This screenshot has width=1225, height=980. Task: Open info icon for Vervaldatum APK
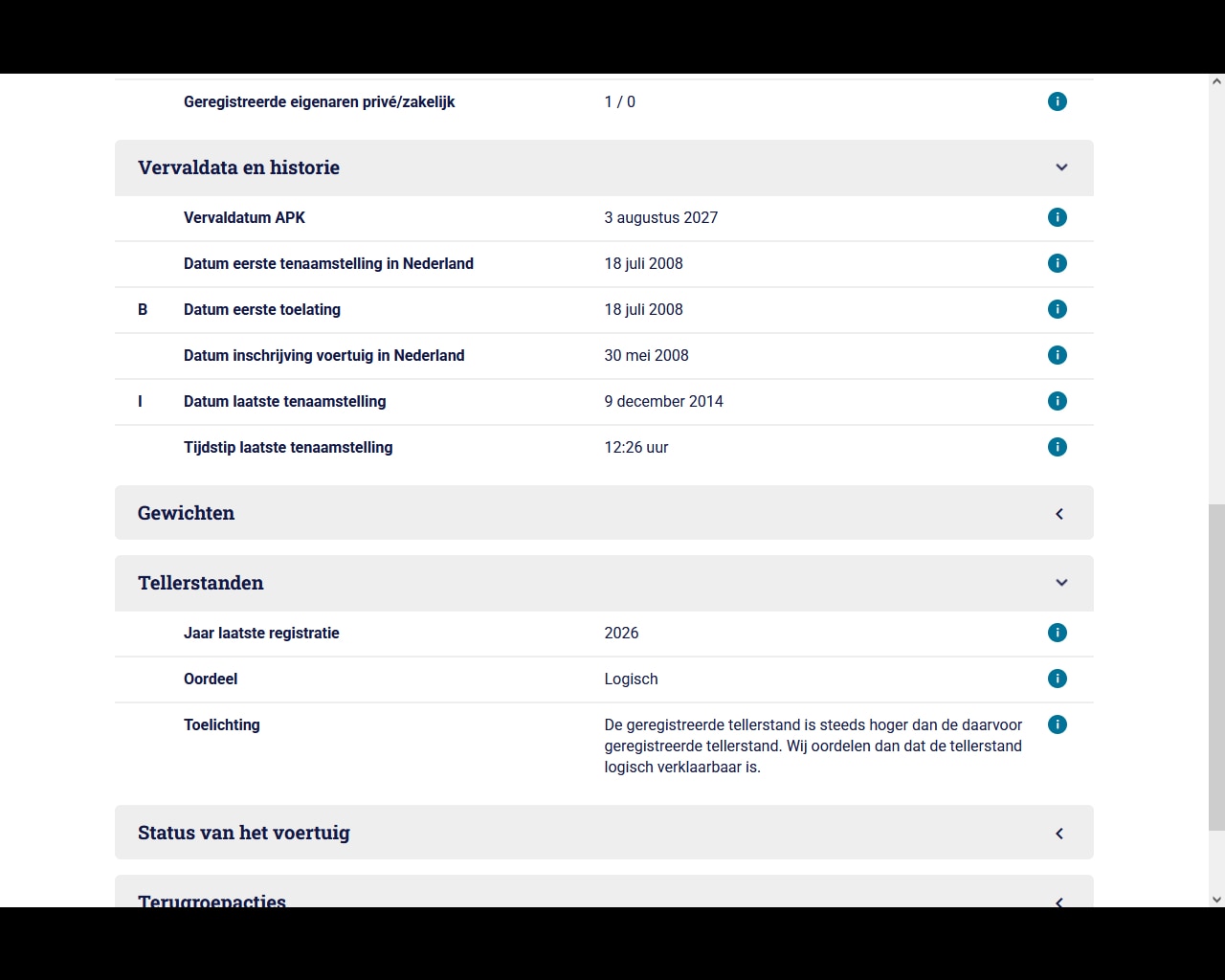tap(1058, 217)
